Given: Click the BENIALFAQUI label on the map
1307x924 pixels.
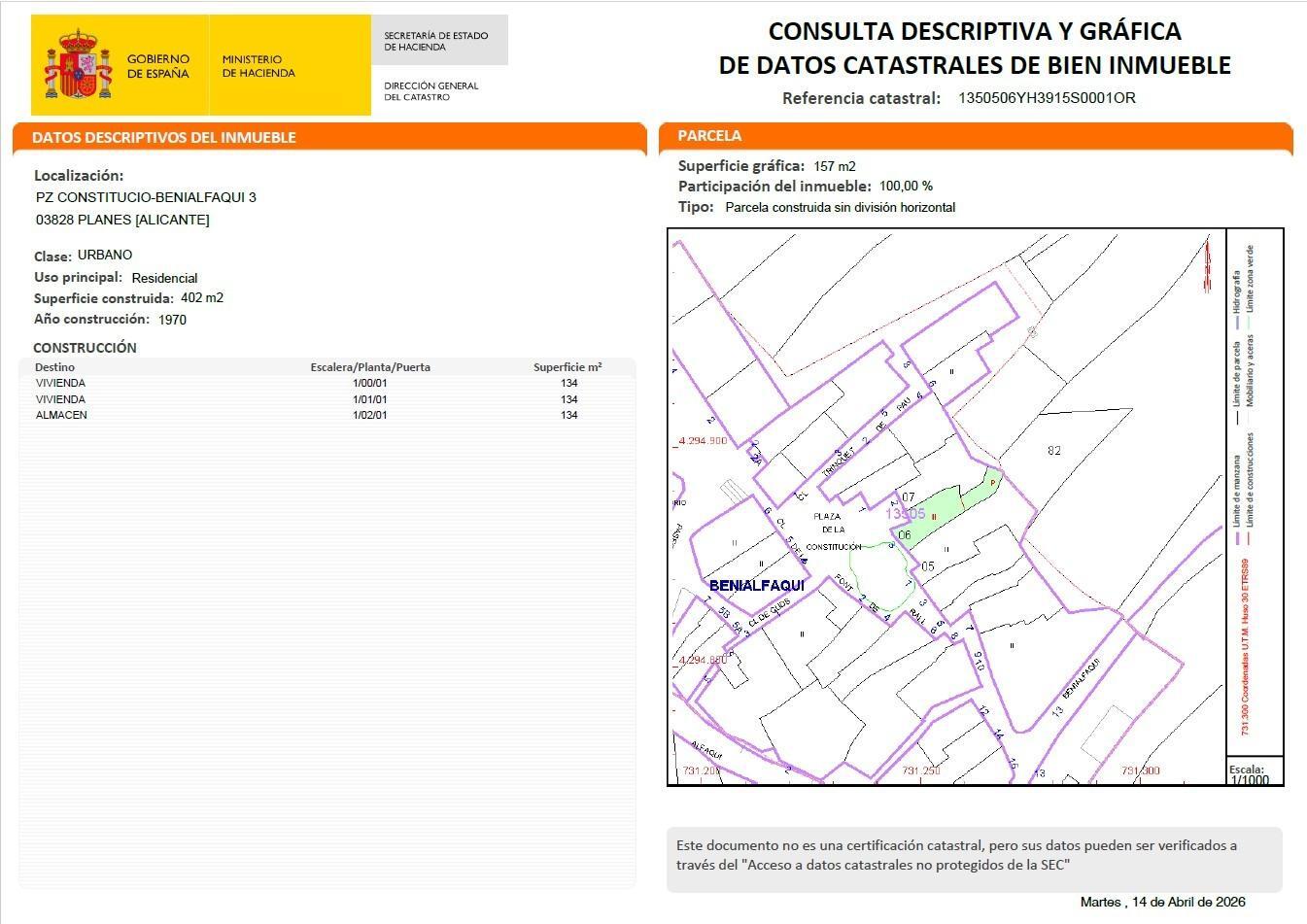Looking at the screenshot, I should coord(757,586).
